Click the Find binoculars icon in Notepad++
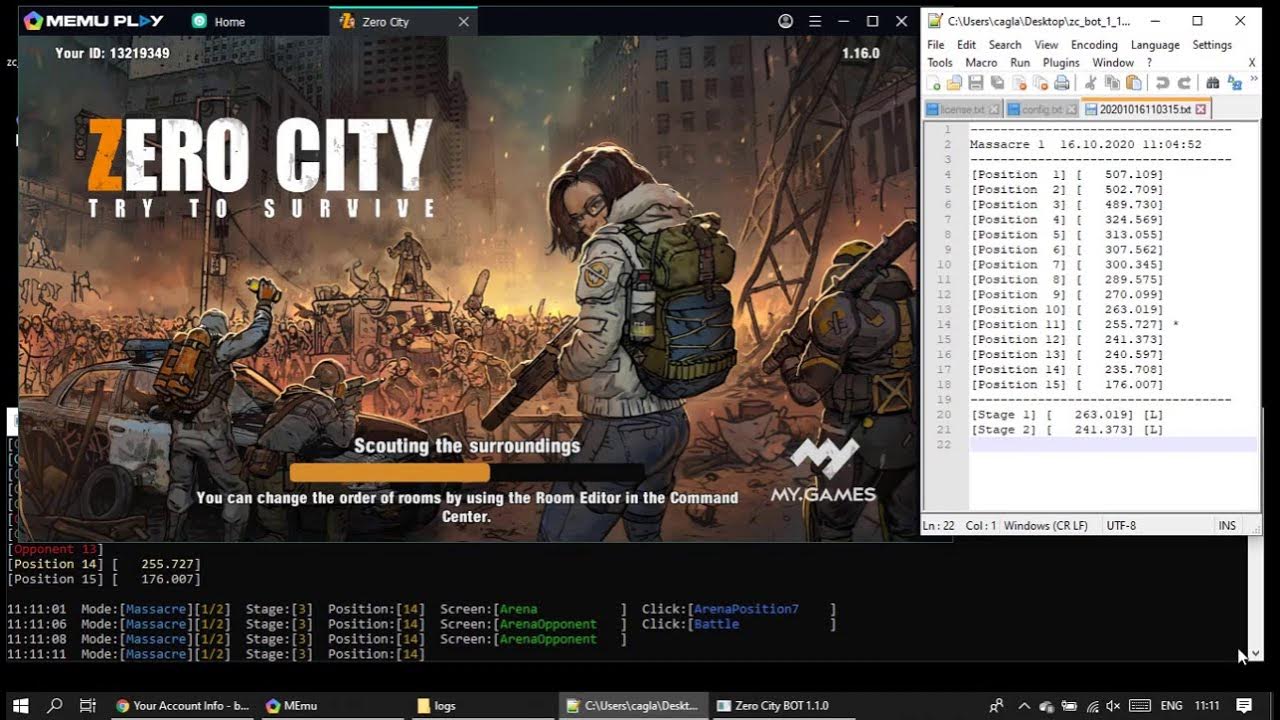Viewport: 1280px width, 720px height. click(1213, 83)
